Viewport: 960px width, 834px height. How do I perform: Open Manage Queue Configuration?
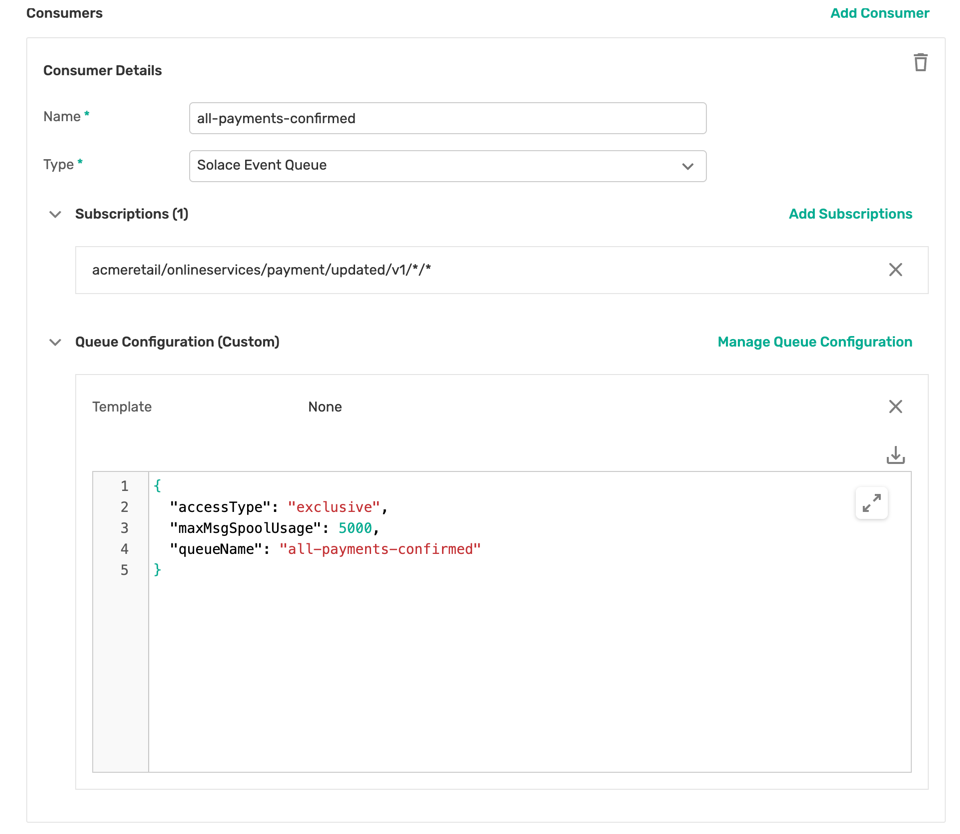tap(814, 341)
